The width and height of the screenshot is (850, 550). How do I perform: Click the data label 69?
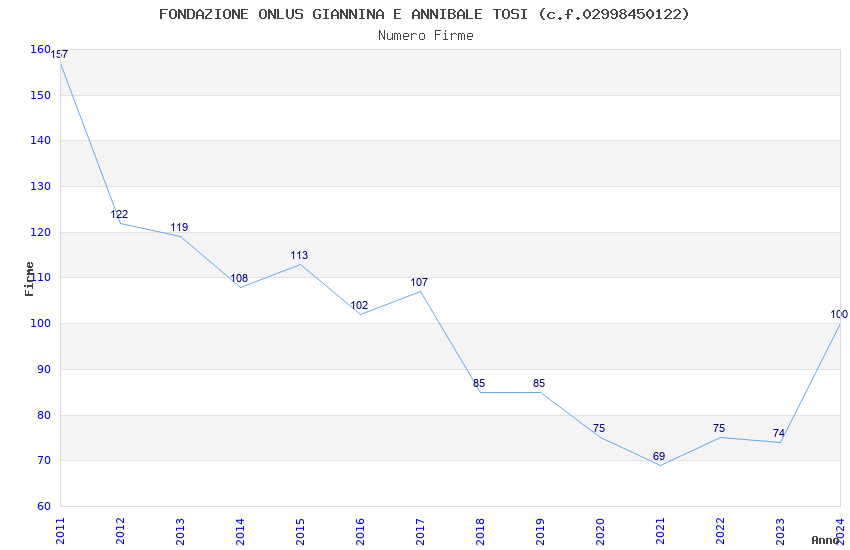tap(659, 457)
